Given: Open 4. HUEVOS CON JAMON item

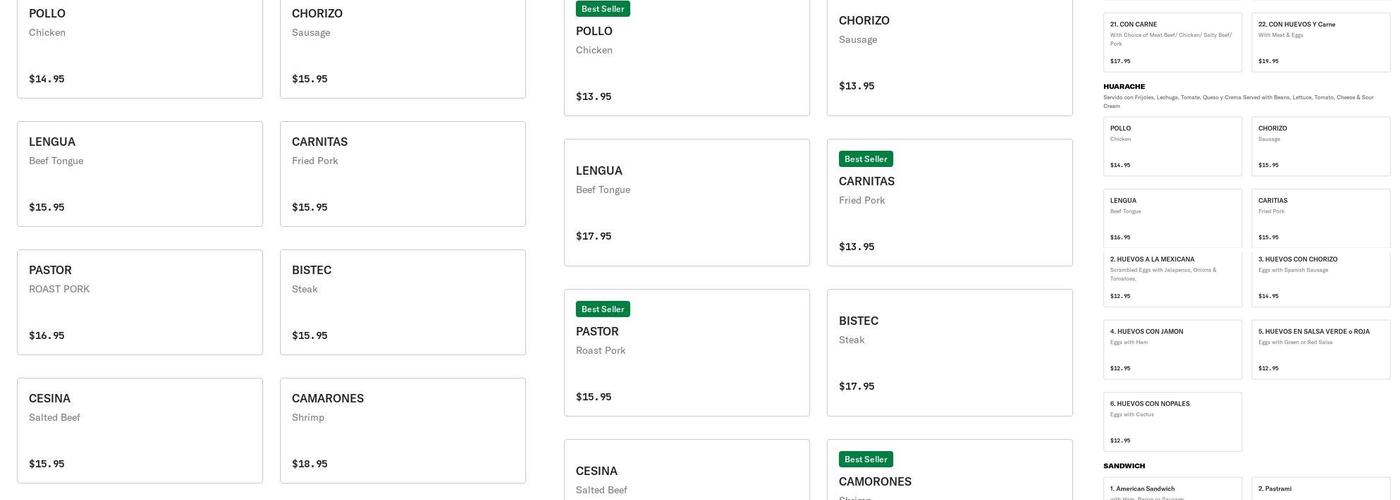Looking at the screenshot, I should coord(1172,349).
